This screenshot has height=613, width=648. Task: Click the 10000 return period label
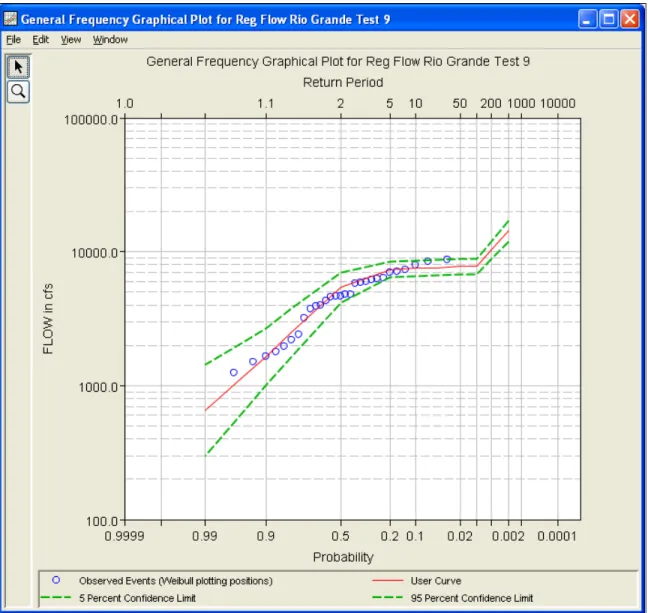[x=558, y=103]
